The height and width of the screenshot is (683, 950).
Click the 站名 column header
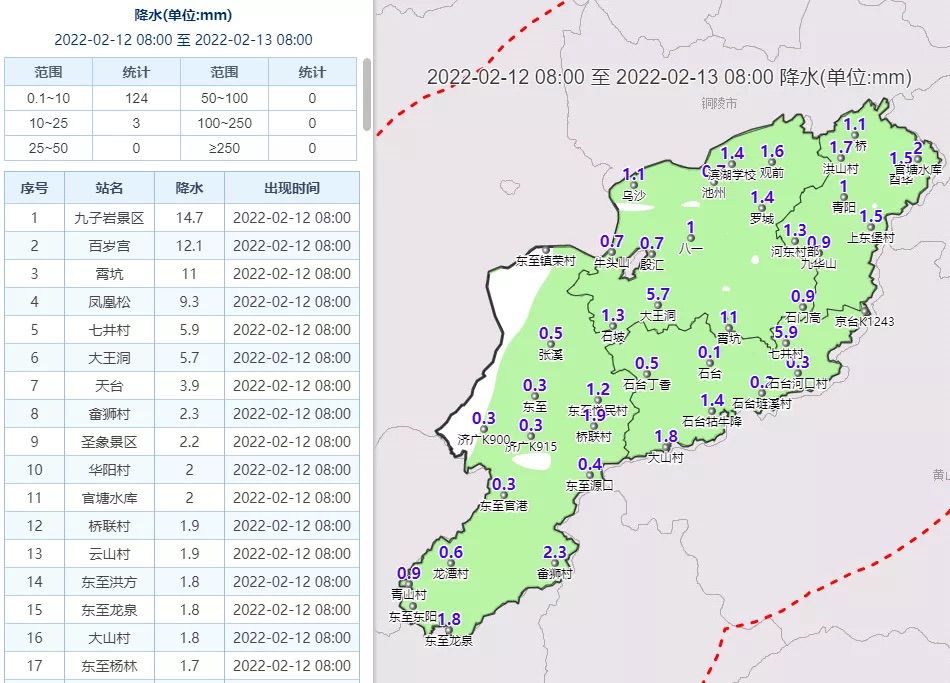click(109, 188)
